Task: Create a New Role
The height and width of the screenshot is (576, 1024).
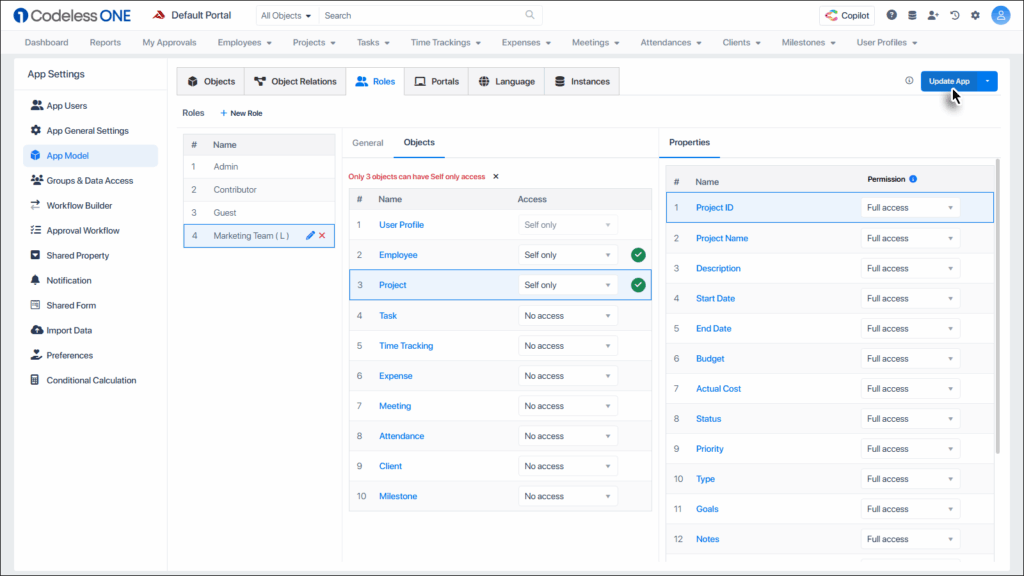Action: tap(242, 113)
